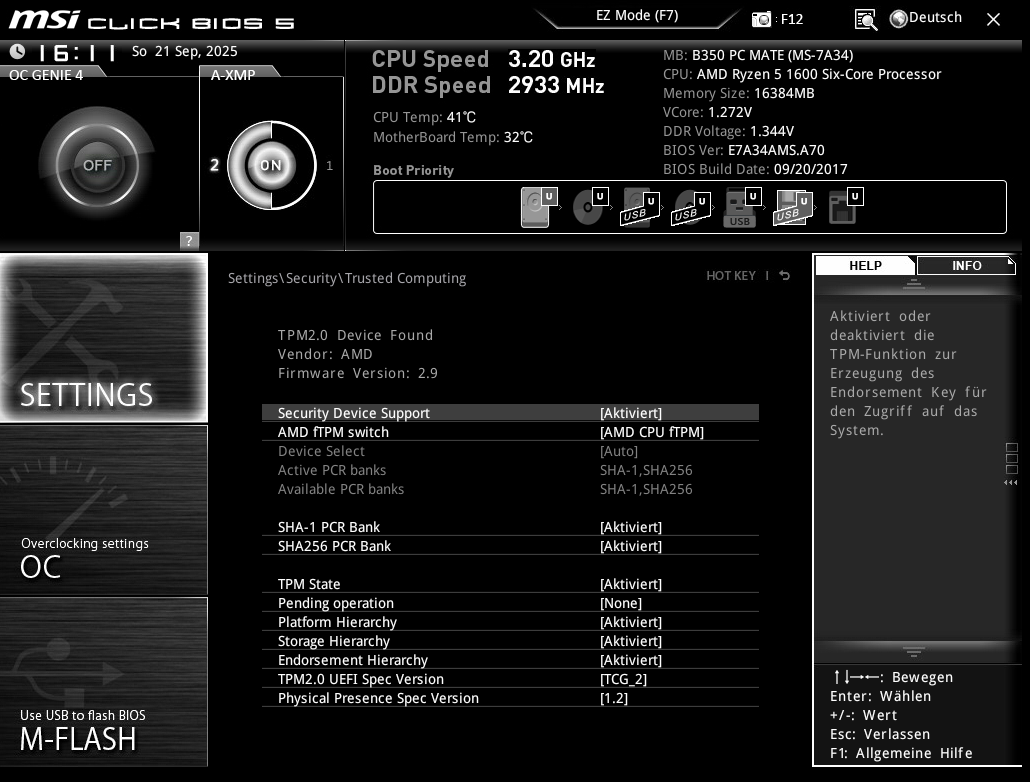
Task: Open the M-FLASH section
Action: [x=104, y=682]
